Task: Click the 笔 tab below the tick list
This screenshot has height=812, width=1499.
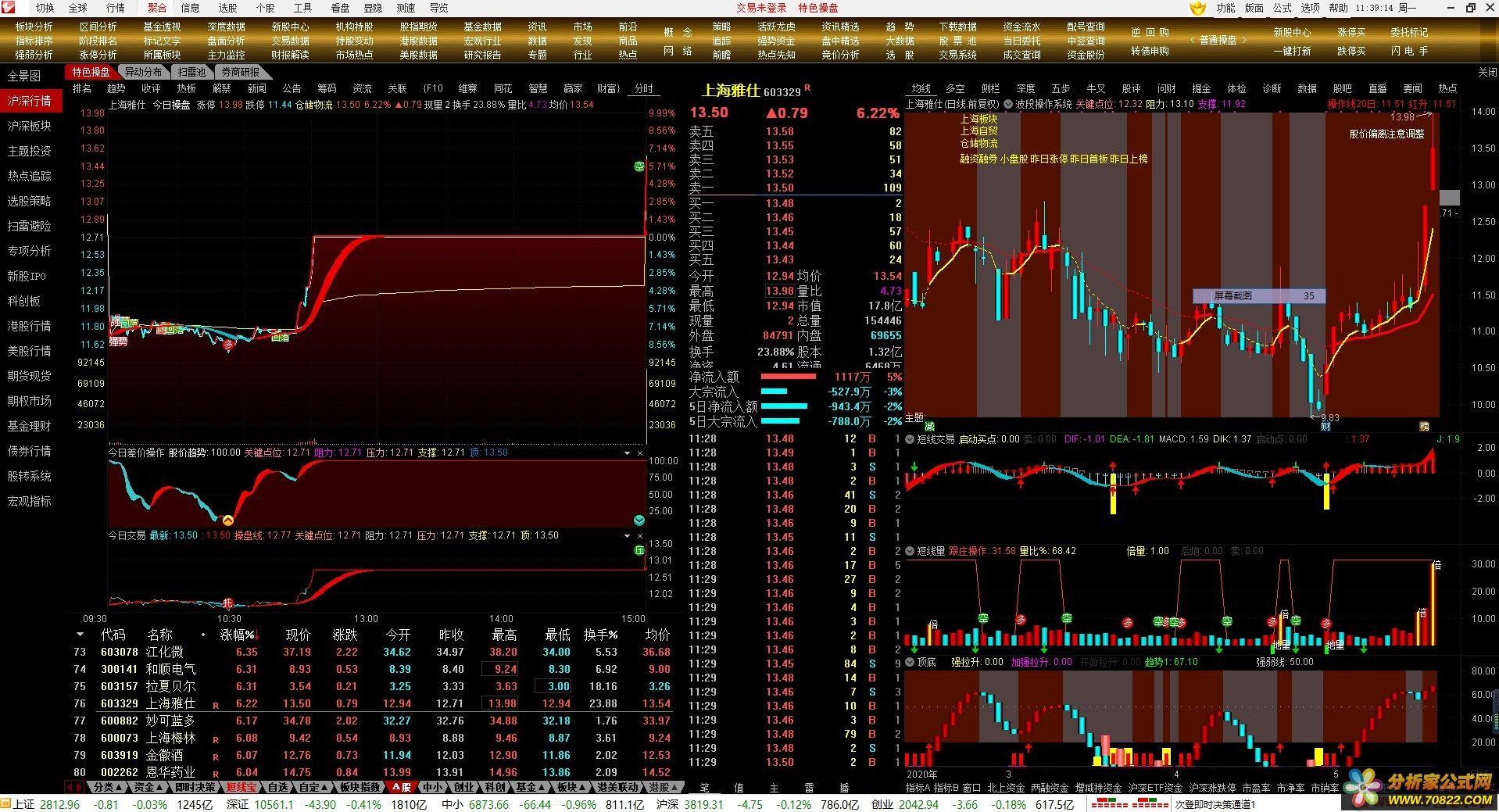Action: tap(704, 787)
